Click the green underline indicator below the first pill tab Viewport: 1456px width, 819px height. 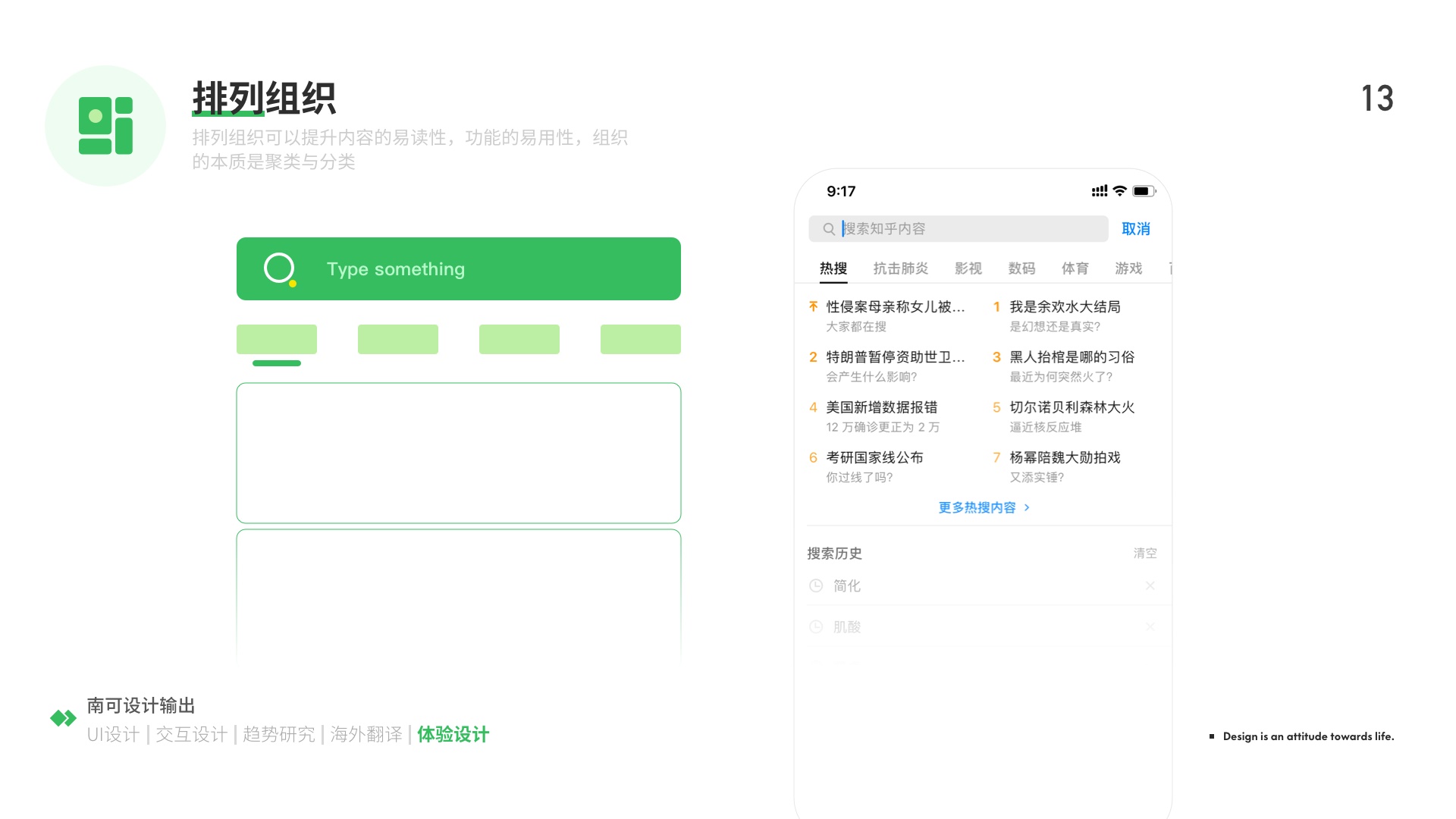[276, 363]
